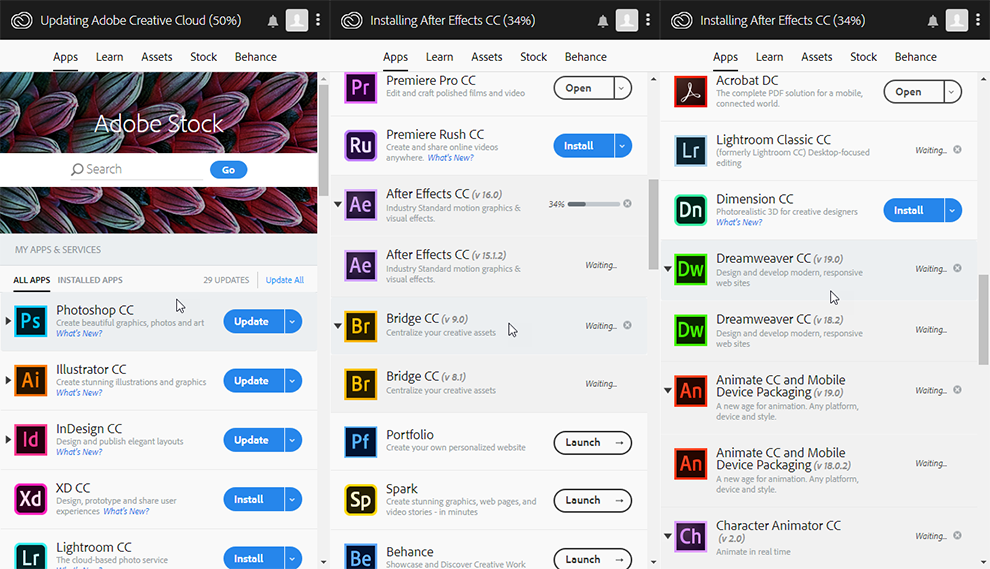Image resolution: width=990 pixels, height=569 pixels.
Task: Switch to the Installed Apps tab
Action: tap(90, 280)
